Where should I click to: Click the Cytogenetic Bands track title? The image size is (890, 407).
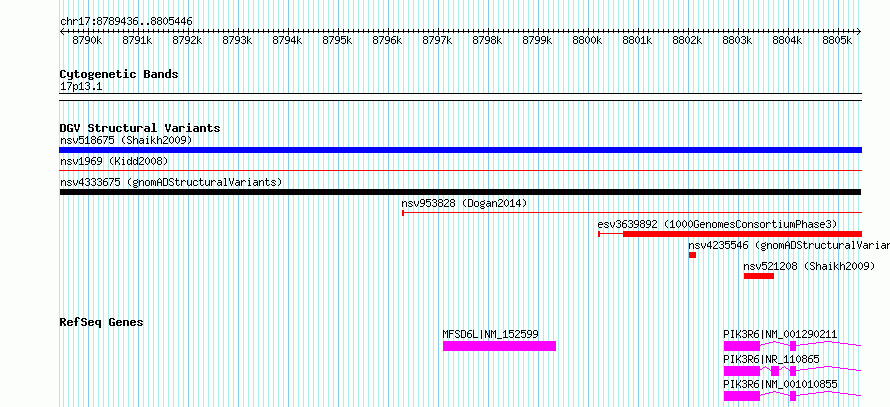(x=119, y=74)
